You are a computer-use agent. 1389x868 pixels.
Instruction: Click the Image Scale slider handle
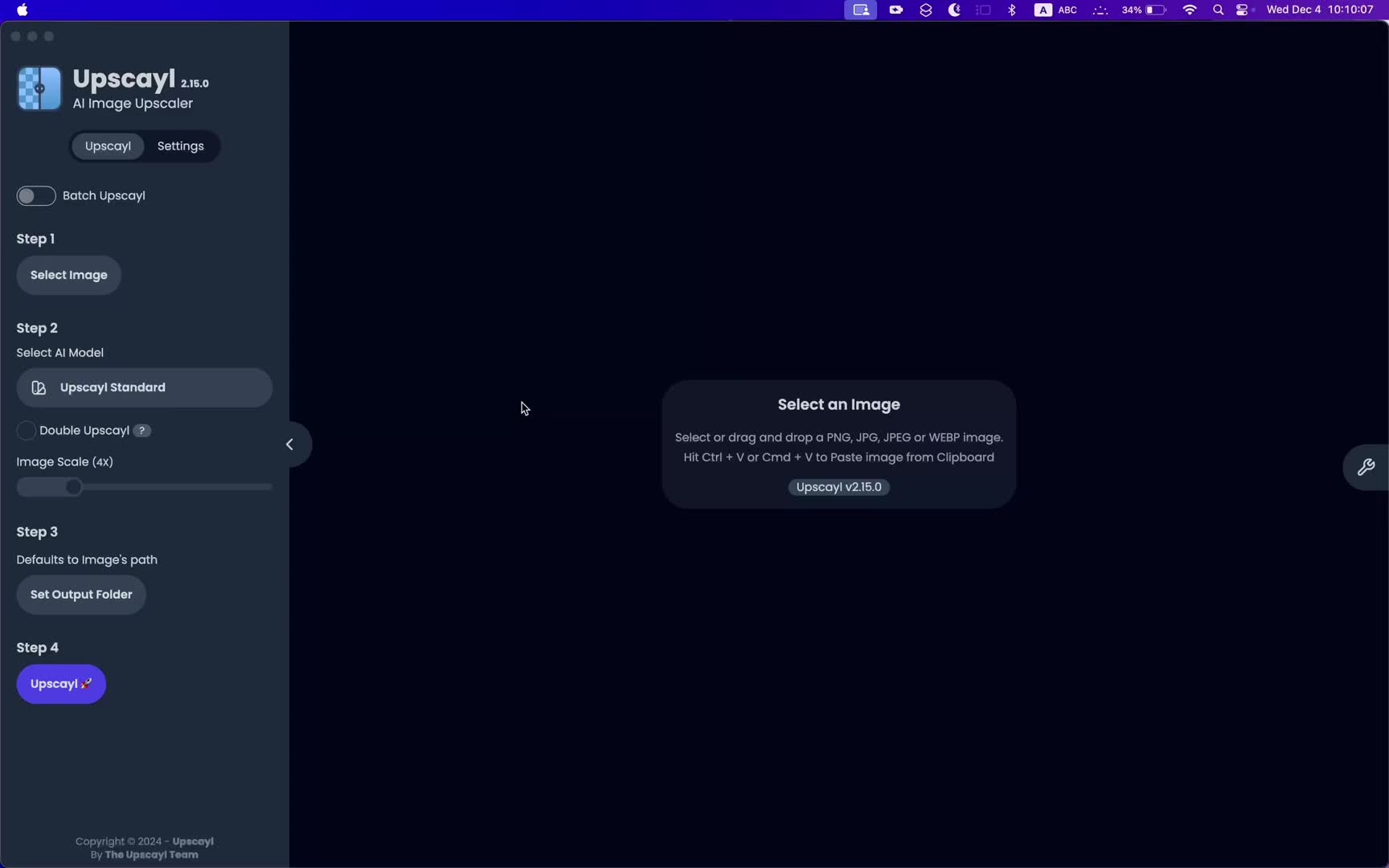tap(73, 487)
